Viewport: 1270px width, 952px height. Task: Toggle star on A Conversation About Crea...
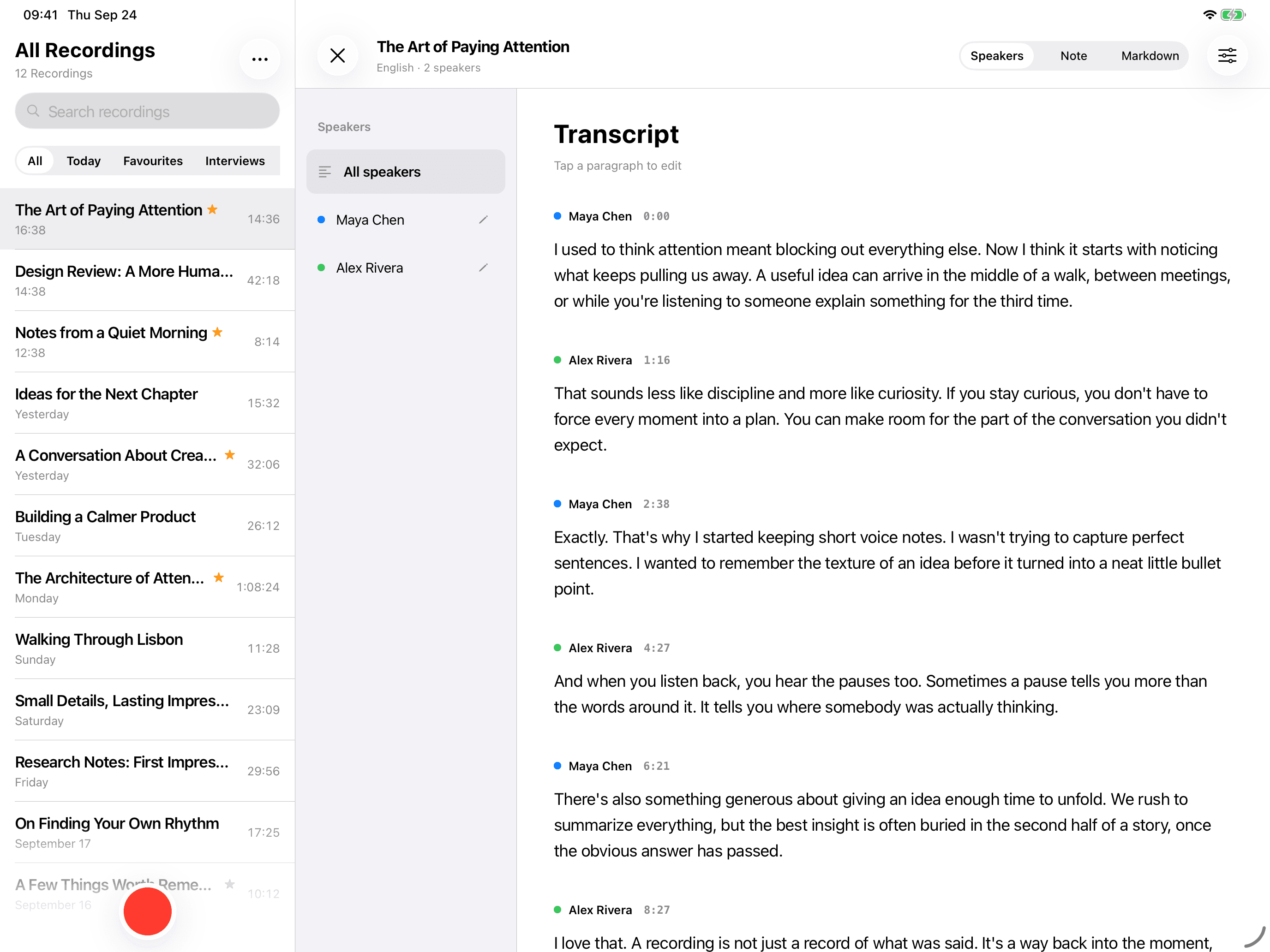[230, 454]
